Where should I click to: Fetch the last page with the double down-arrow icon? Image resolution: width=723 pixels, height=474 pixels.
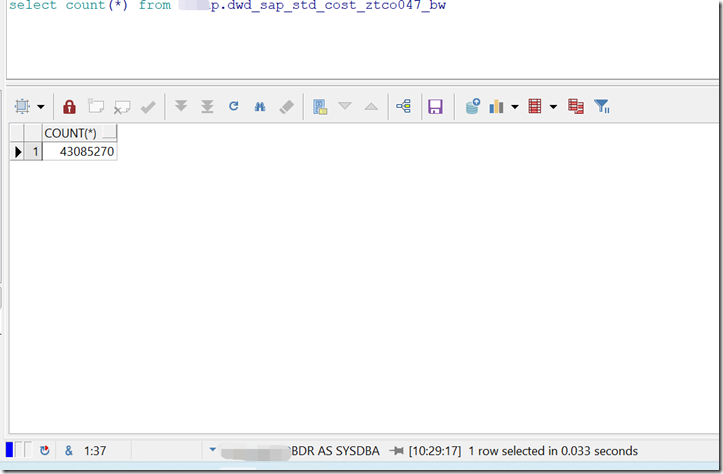(207, 107)
